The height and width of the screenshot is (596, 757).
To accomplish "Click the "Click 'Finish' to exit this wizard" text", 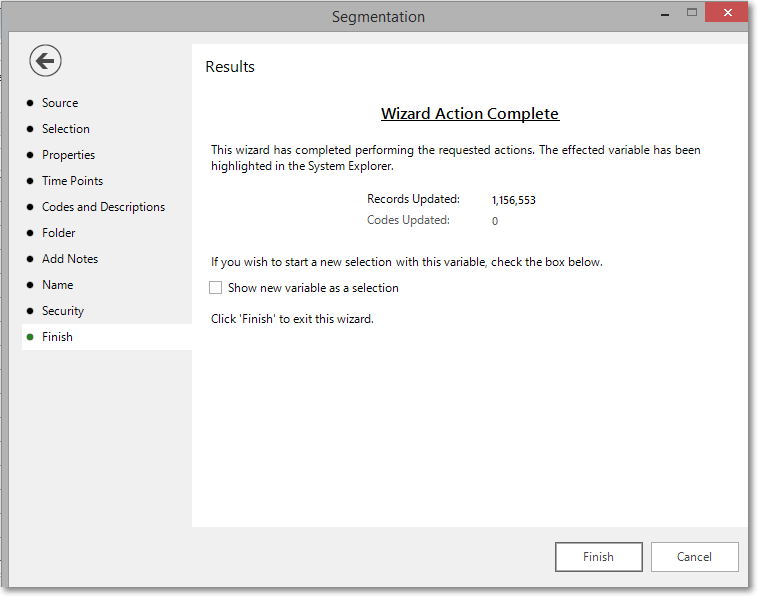I will (292, 319).
